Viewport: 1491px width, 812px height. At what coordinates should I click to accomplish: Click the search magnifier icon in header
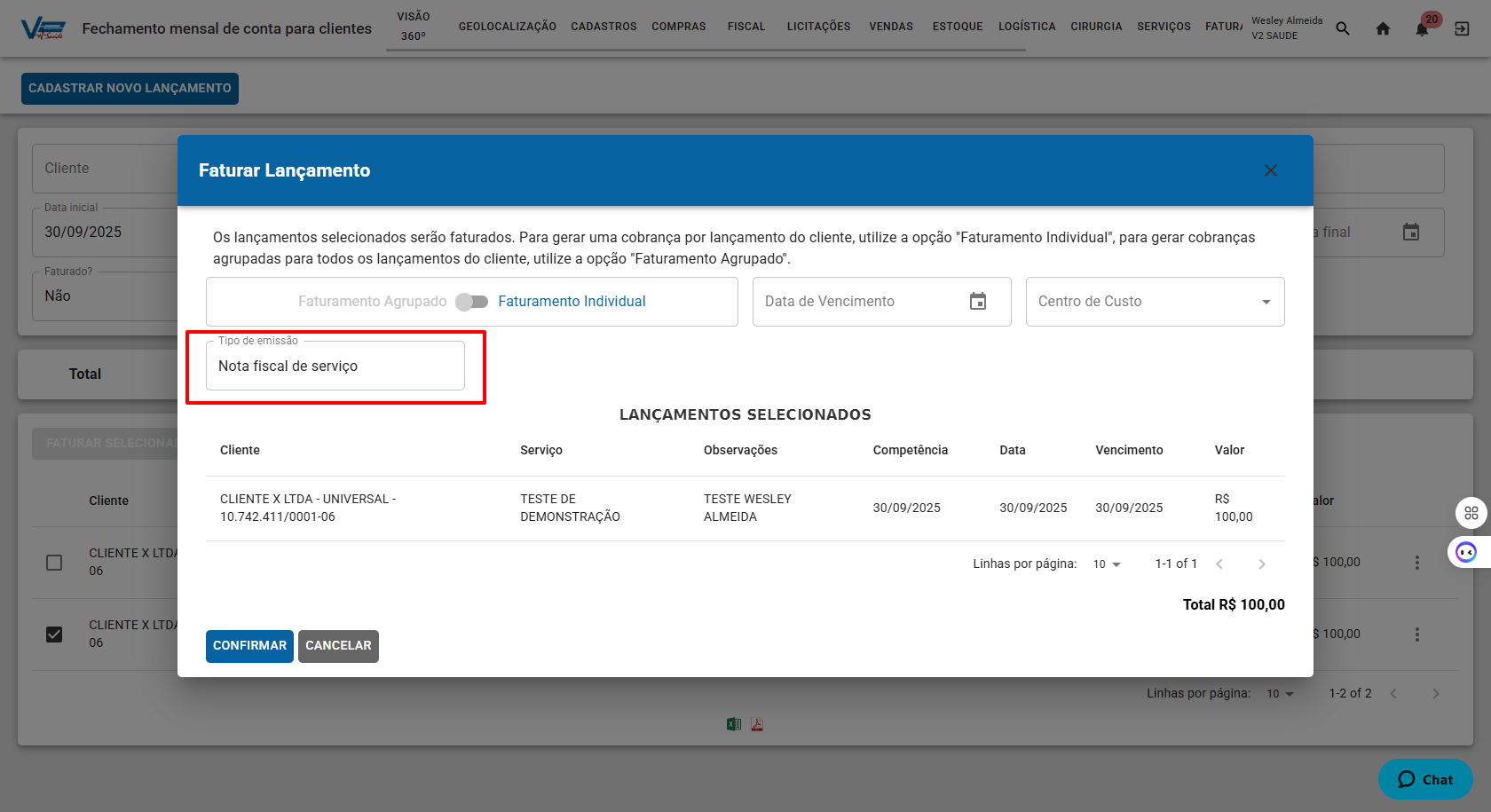tap(1343, 28)
